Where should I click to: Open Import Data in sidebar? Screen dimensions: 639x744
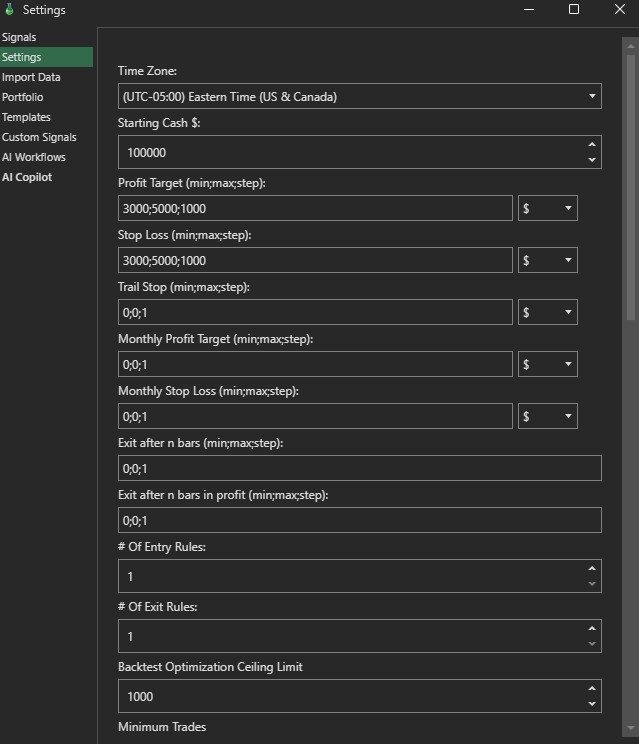tap(31, 77)
